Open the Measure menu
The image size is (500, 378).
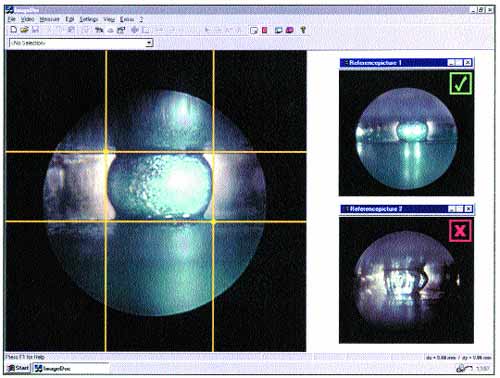pos(49,19)
